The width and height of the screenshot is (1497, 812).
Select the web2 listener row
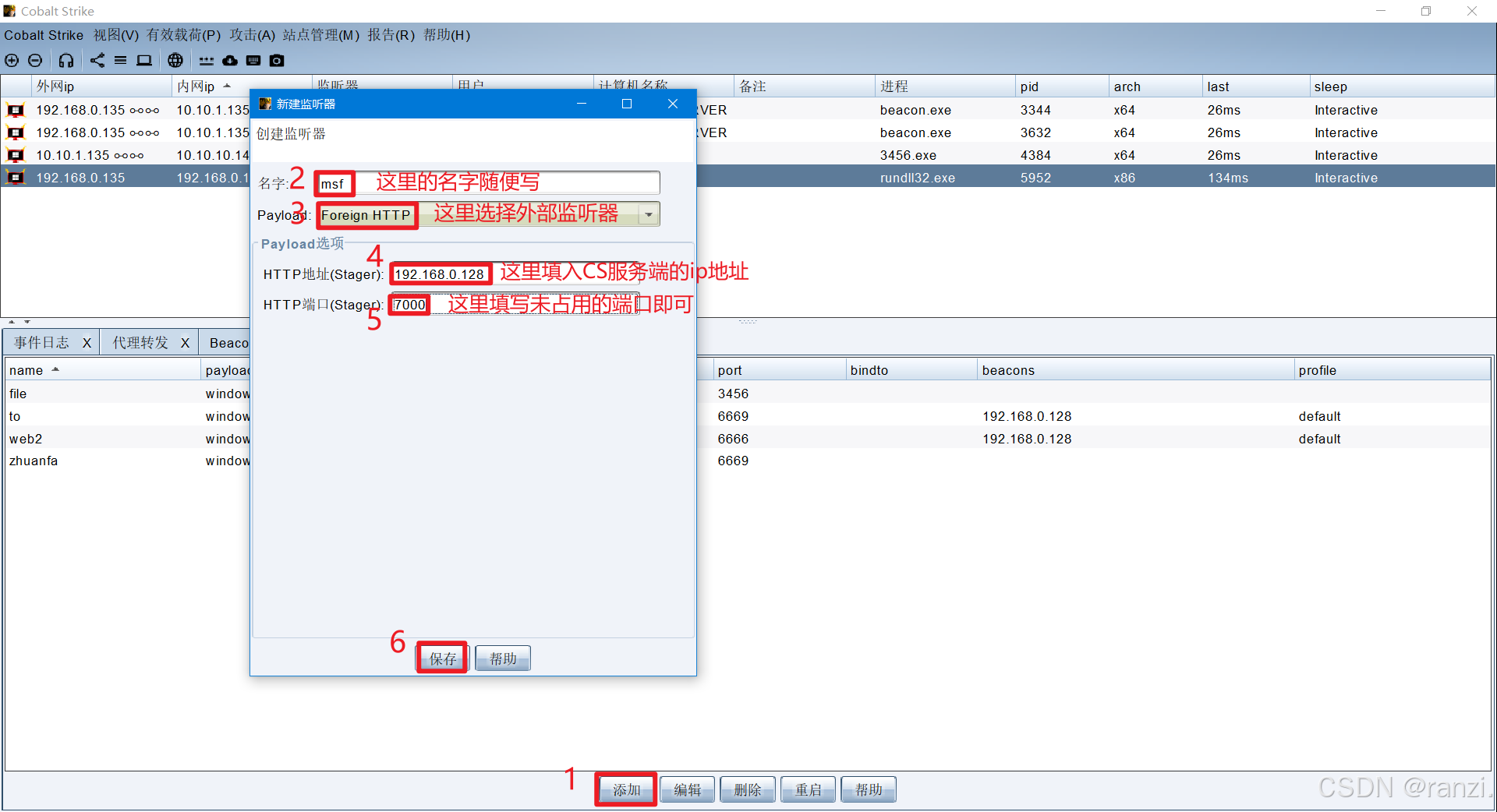pos(748,439)
